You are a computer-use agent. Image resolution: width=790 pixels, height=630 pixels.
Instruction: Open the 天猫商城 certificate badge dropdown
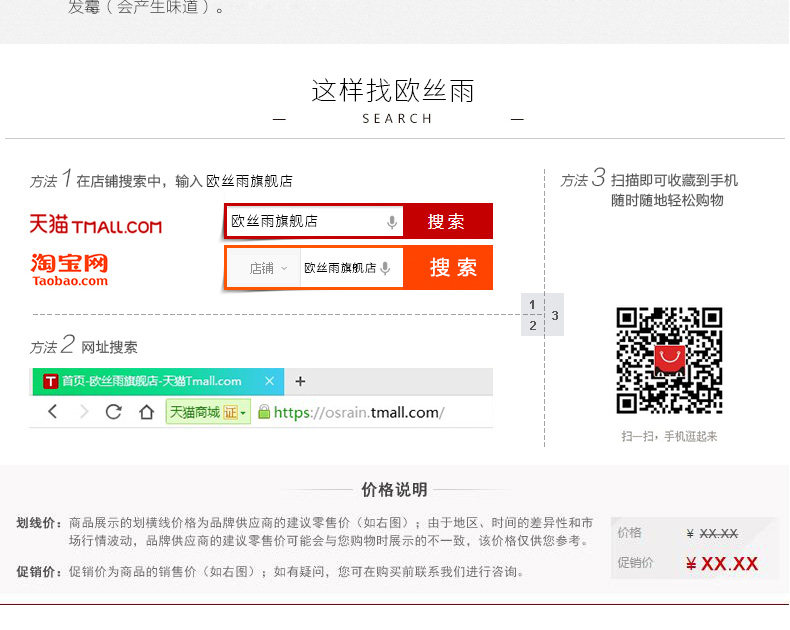[x=208, y=412]
